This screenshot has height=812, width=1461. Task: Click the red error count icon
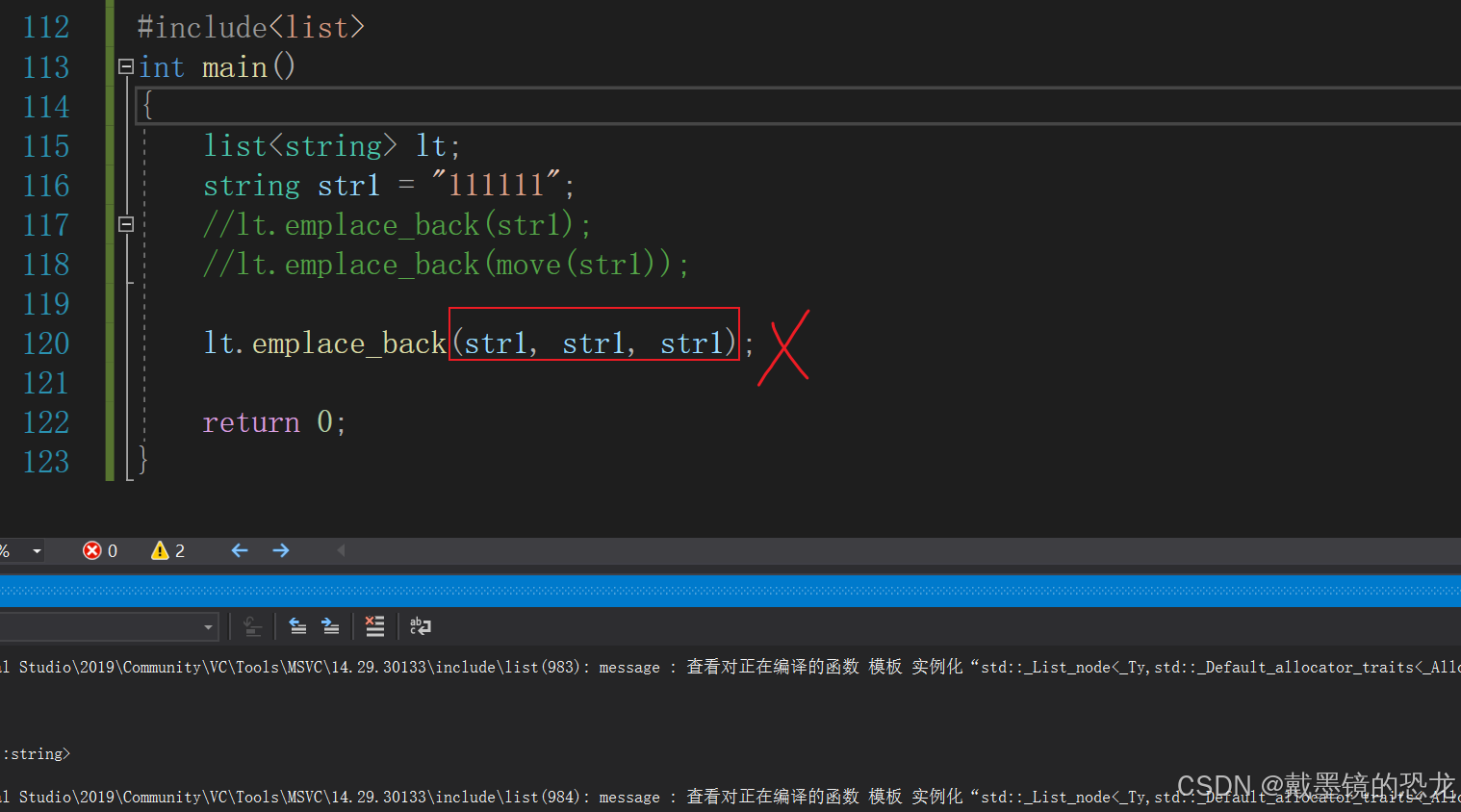[92, 550]
